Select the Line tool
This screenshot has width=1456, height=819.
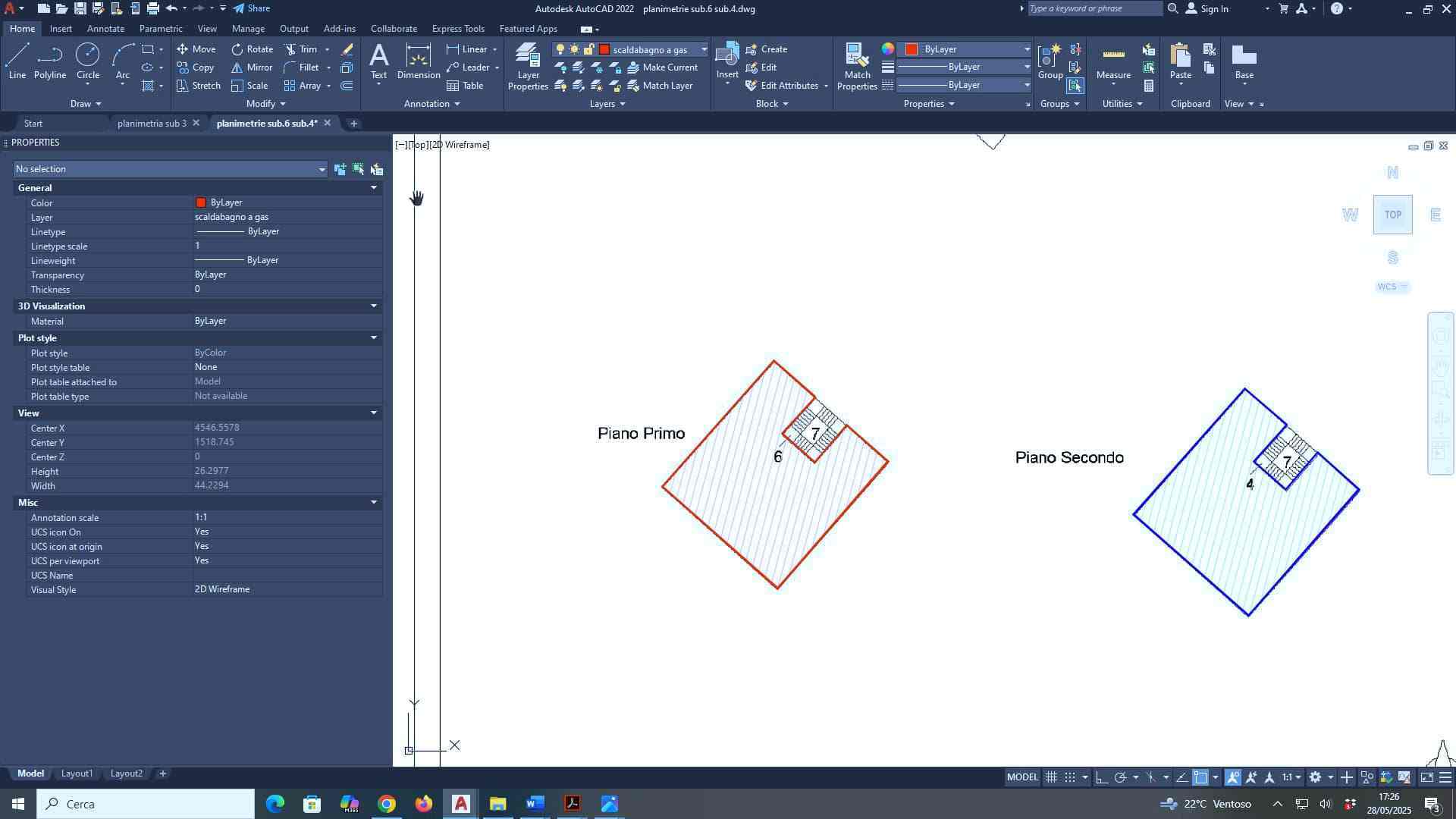pyautogui.click(x=17, y=61)
